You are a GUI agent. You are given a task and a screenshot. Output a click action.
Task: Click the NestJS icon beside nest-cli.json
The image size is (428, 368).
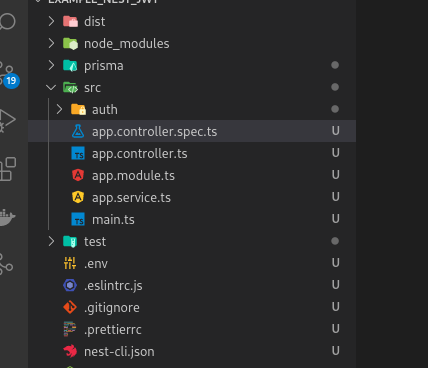coord(70,351)
